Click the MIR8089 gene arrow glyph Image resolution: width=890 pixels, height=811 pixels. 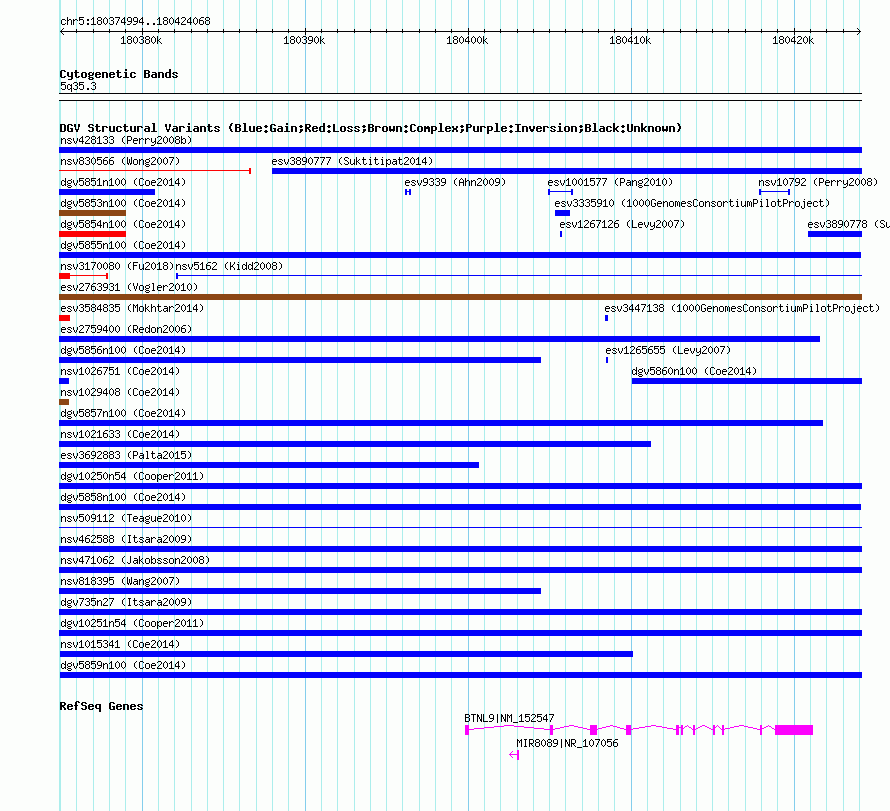click(x=514, y=754)
